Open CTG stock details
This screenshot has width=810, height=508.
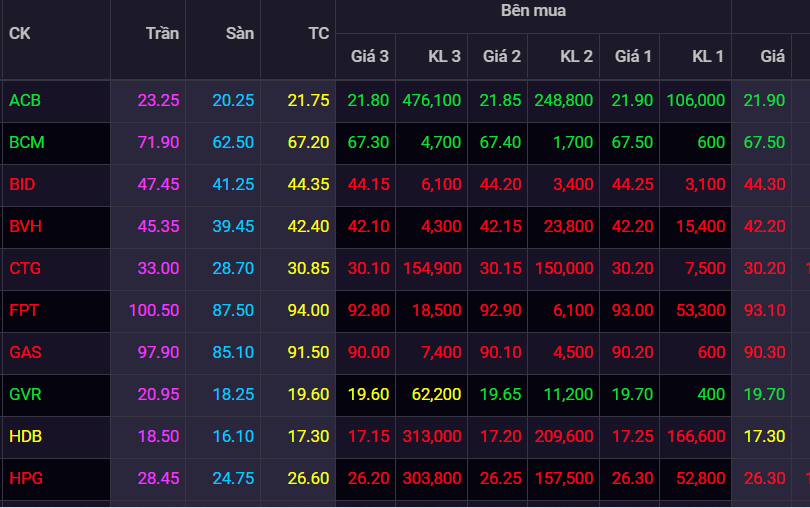(x=25, y=268)
